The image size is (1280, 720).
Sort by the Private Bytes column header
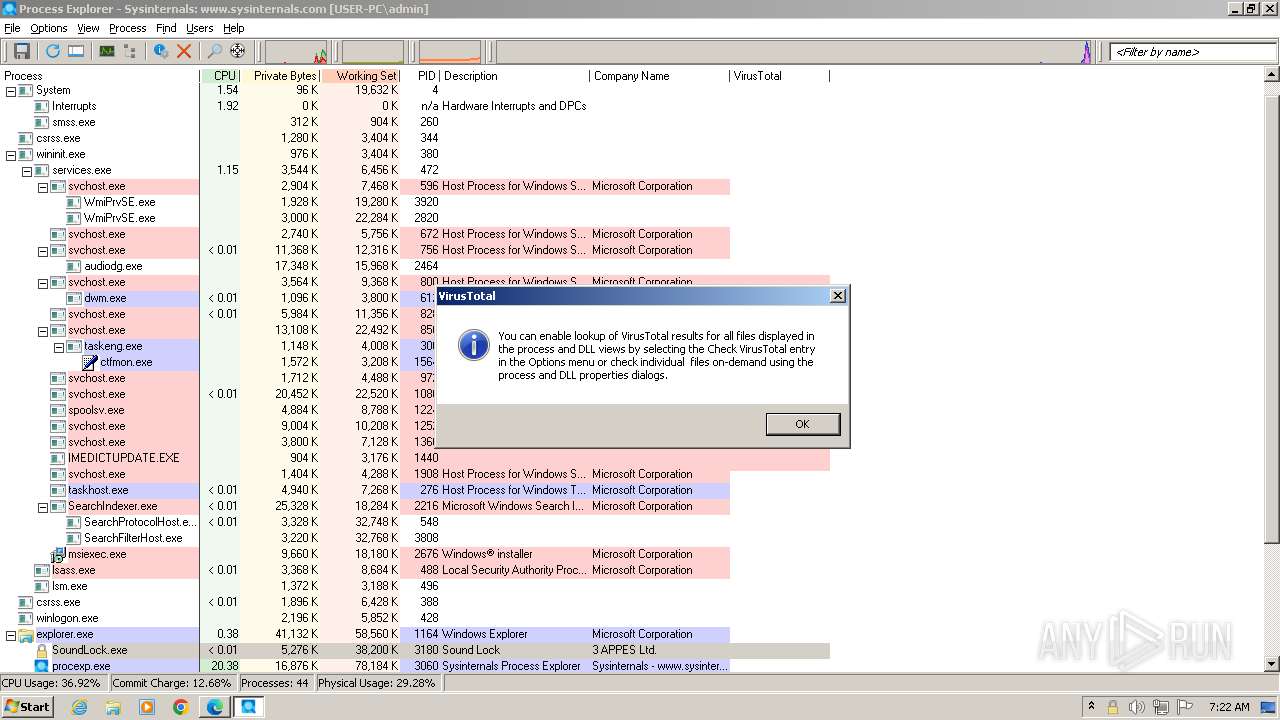pos(281,76)
